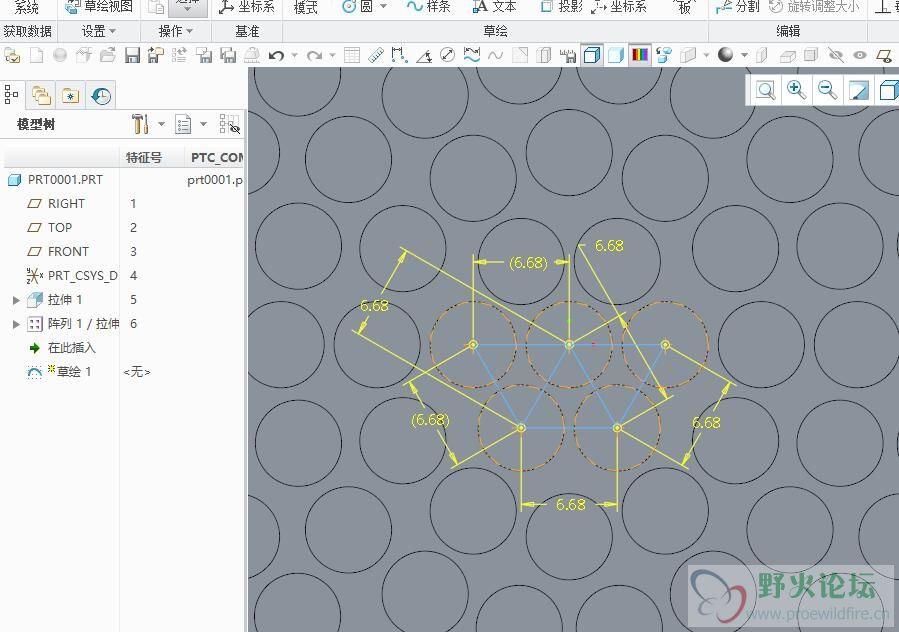The width and height of the screenshot is (899, 632).
Task: Open the 设置 group dropdown
Action: [99, 31]
